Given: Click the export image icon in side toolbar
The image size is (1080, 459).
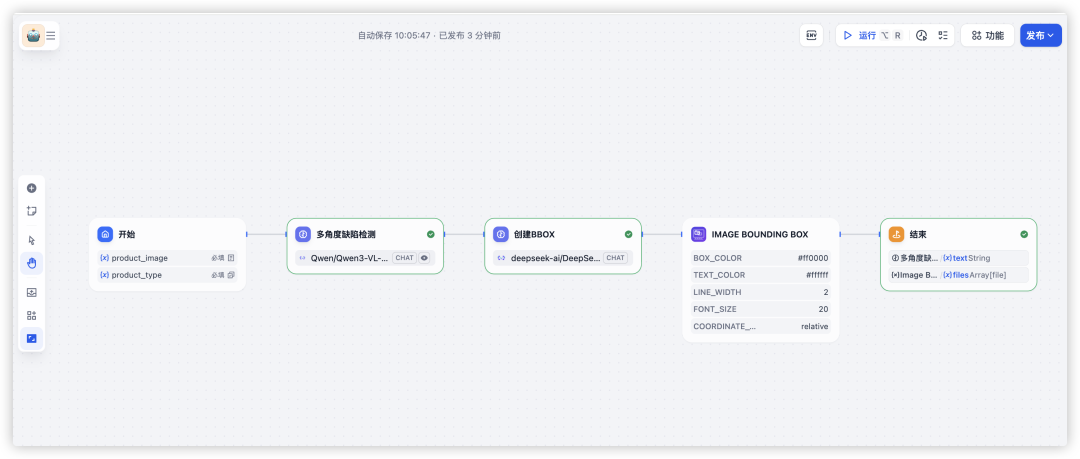Looking at the screenshot, I should pos(32,292).
